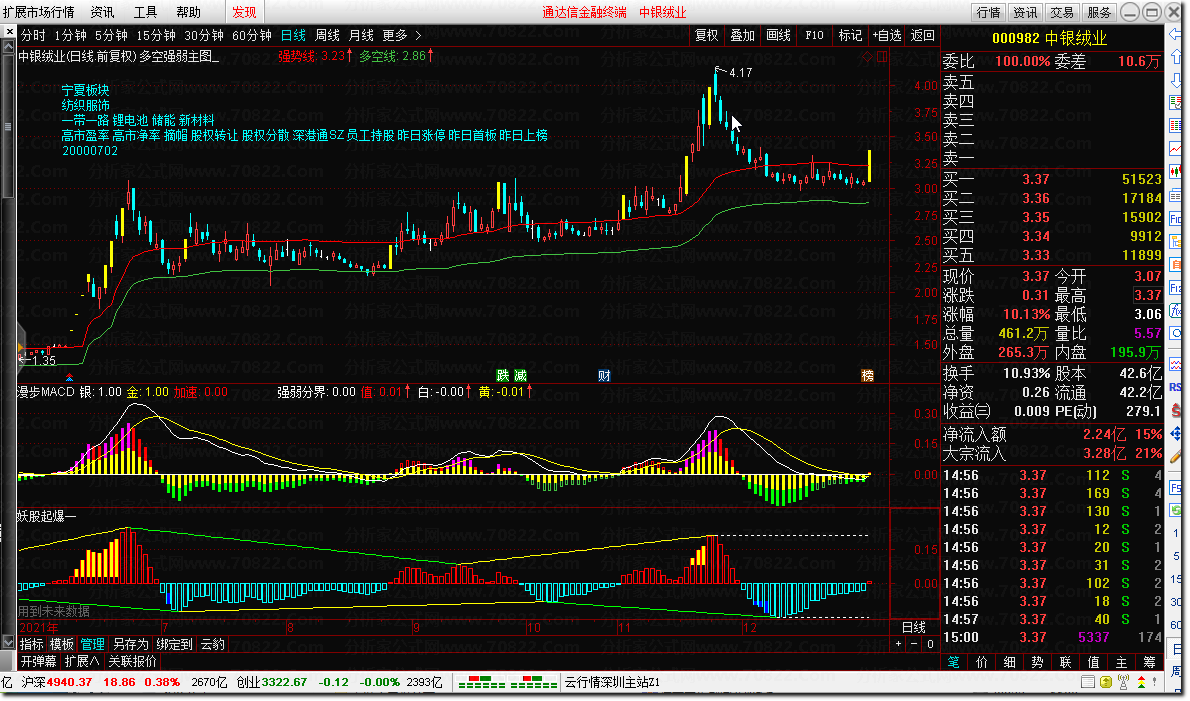Click the plus zoom-in button beside 日线
1190x701 pixels.
pos(899,644)
